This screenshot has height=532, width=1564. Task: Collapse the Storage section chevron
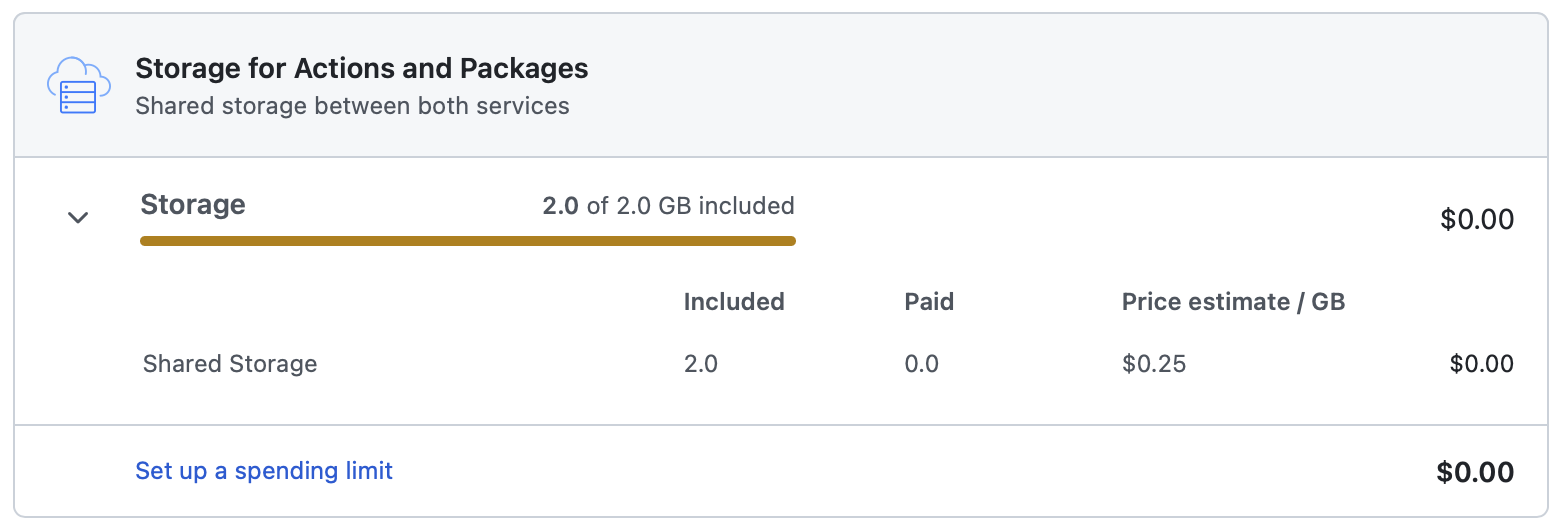coord(78,217)
